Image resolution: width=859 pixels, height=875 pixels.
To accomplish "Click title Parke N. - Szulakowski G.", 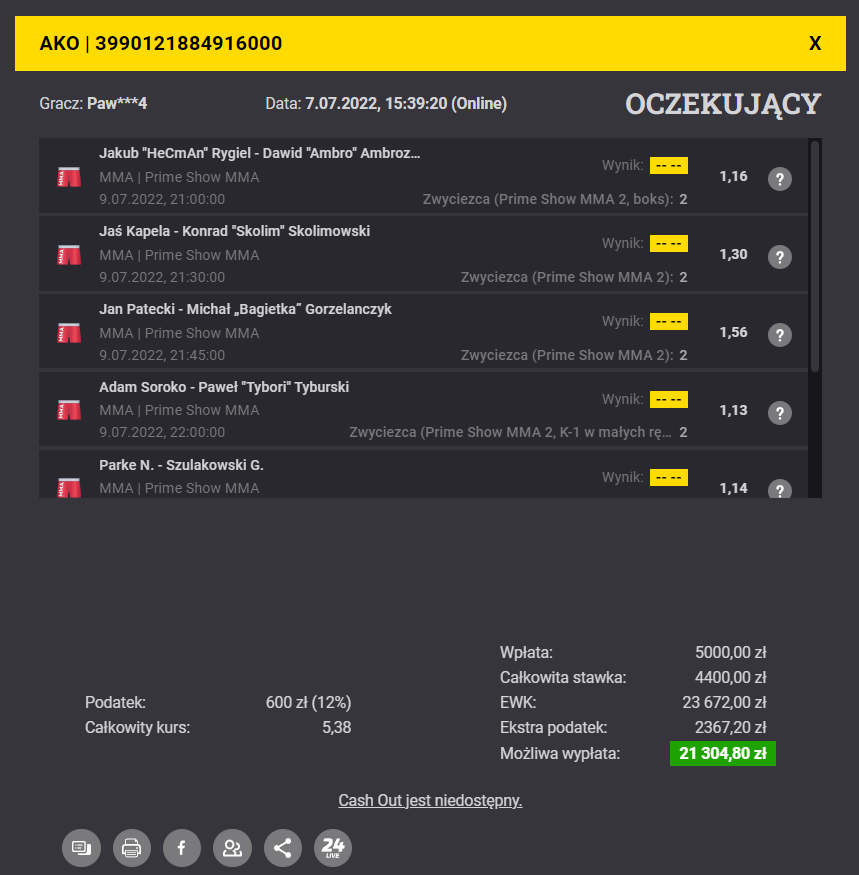I will (181, 465).
